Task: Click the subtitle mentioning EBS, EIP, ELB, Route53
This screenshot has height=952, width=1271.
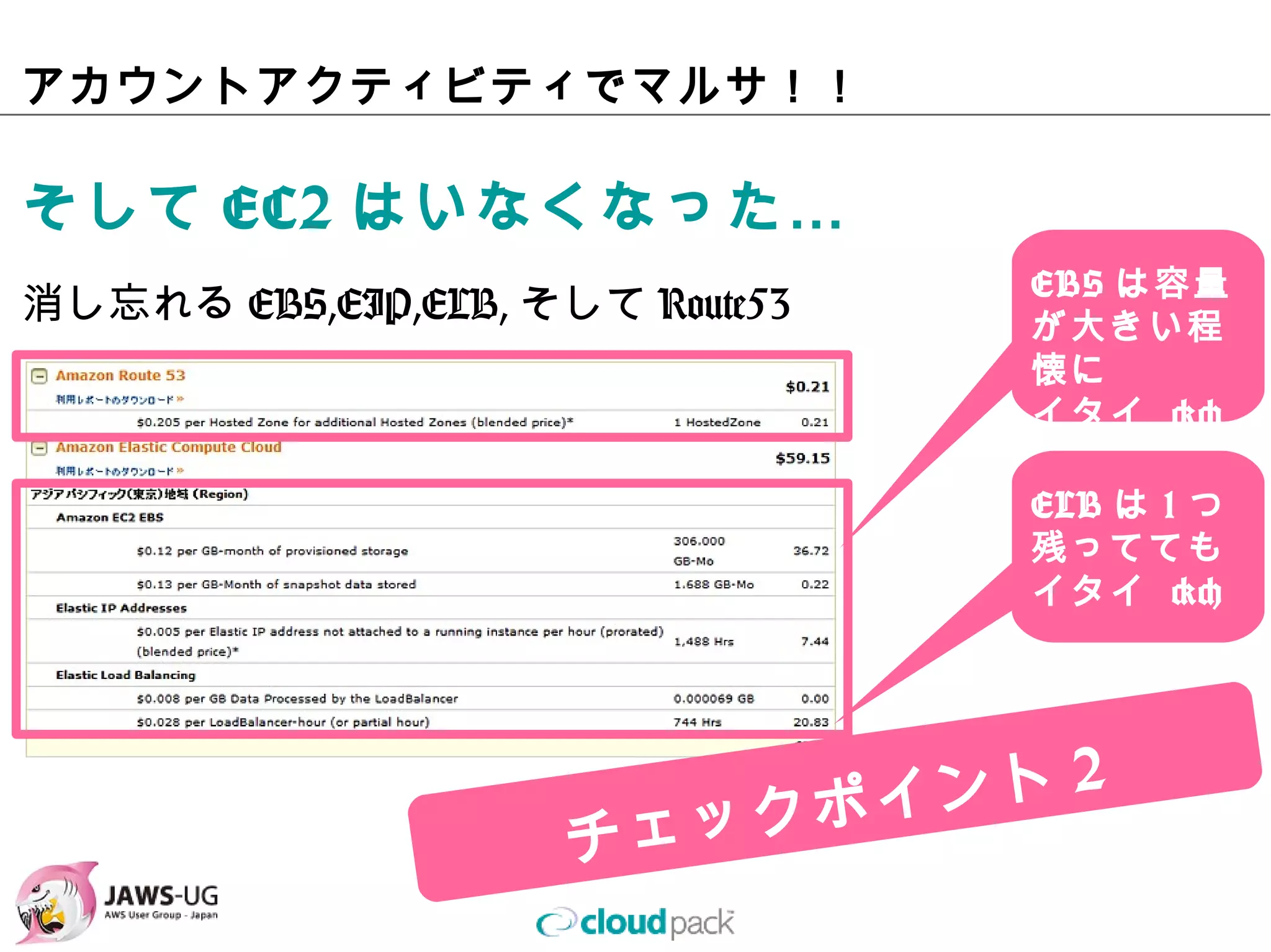Action: coord(406,303)
